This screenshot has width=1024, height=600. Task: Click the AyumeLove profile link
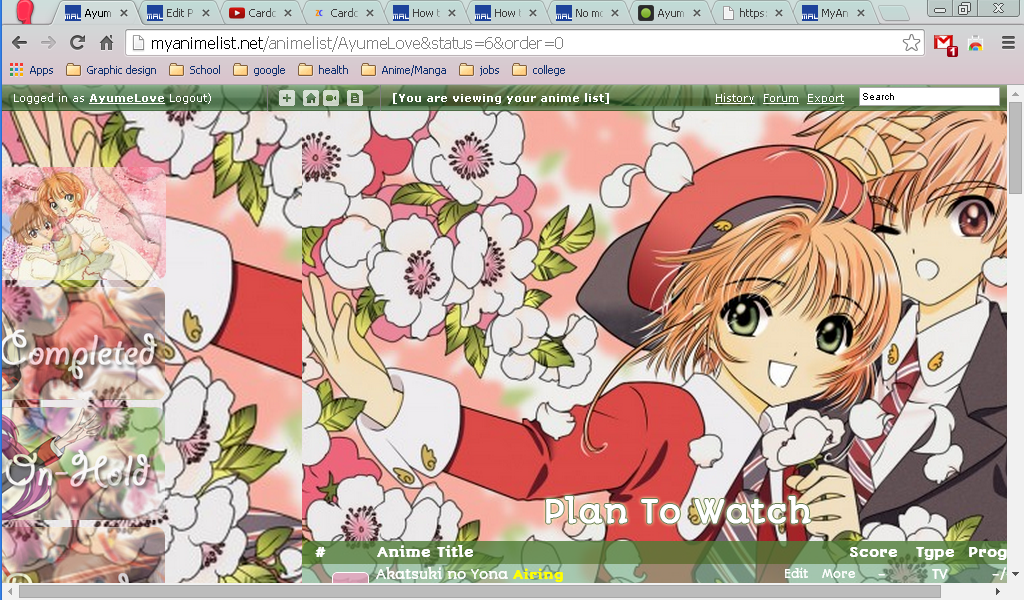coord(127,98)
